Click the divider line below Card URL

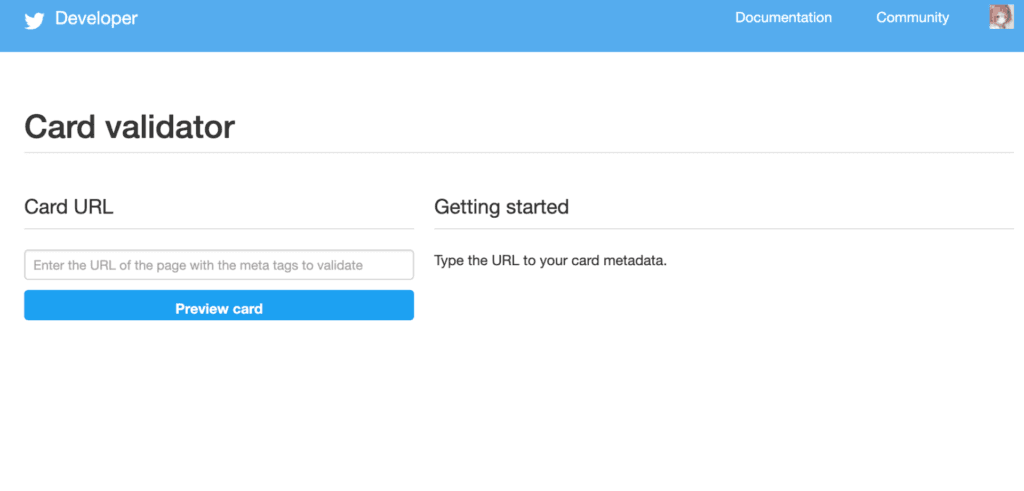[218, 229]
